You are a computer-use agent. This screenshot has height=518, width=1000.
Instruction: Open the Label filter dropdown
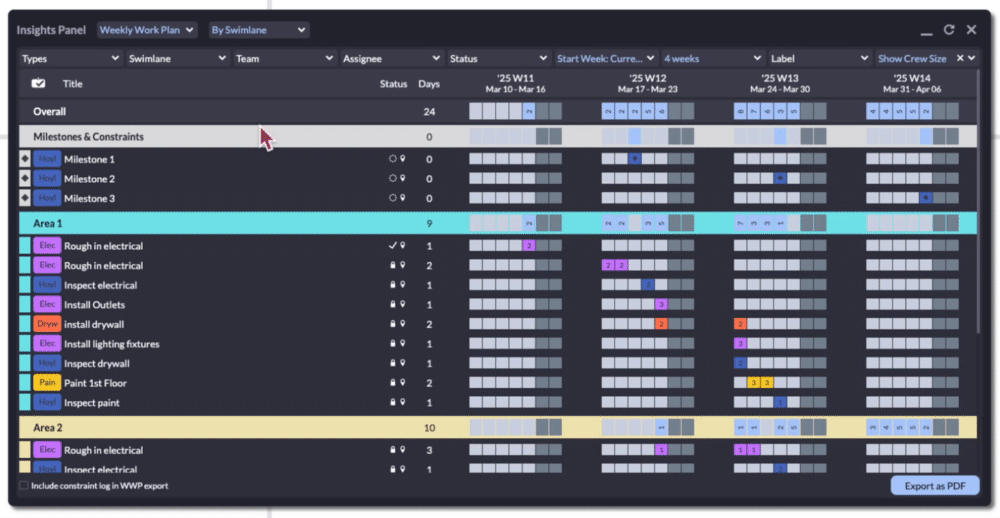(x=820, y=58)
